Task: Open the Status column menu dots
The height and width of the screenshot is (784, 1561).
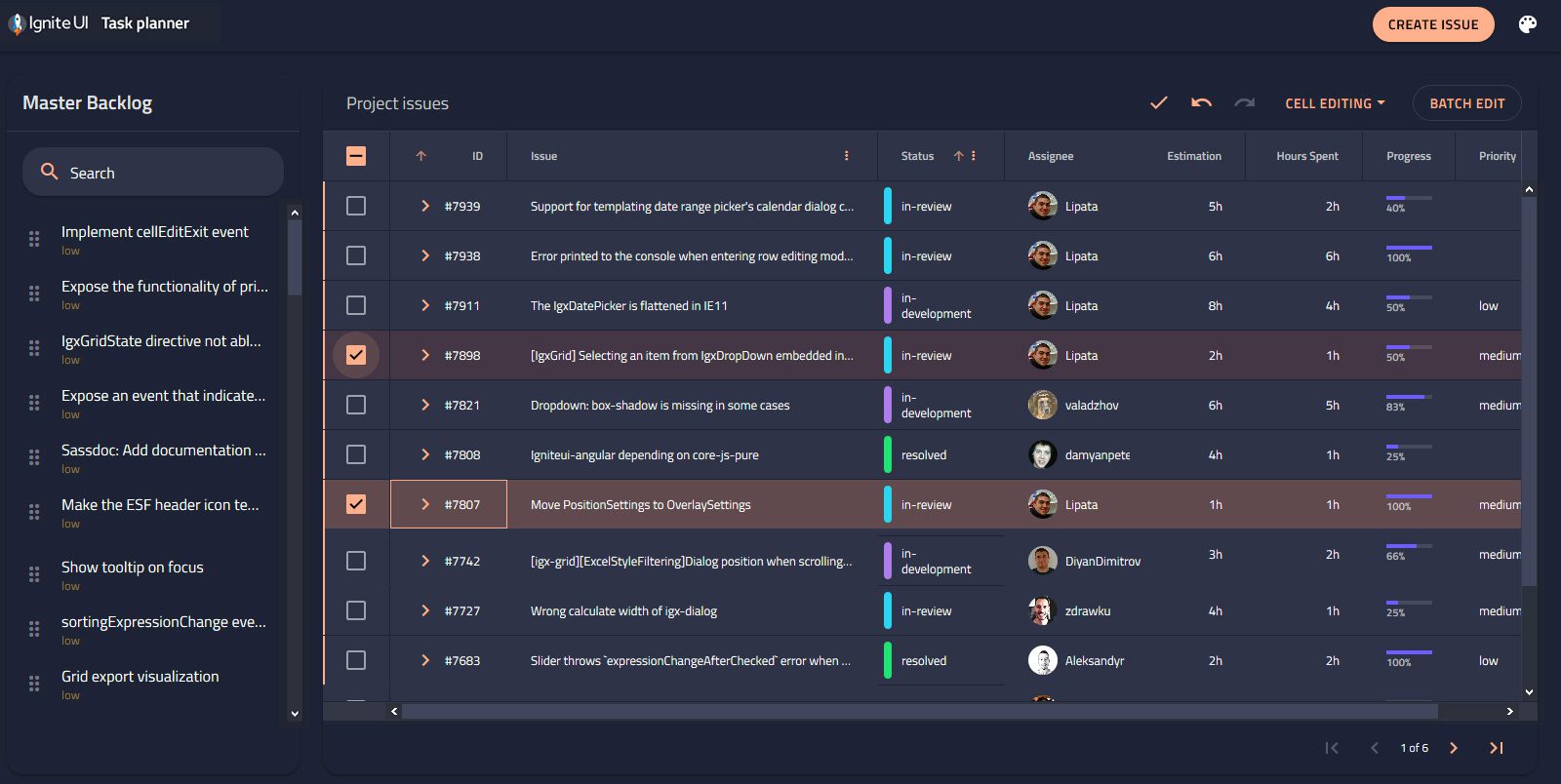Action: point(974,156)
